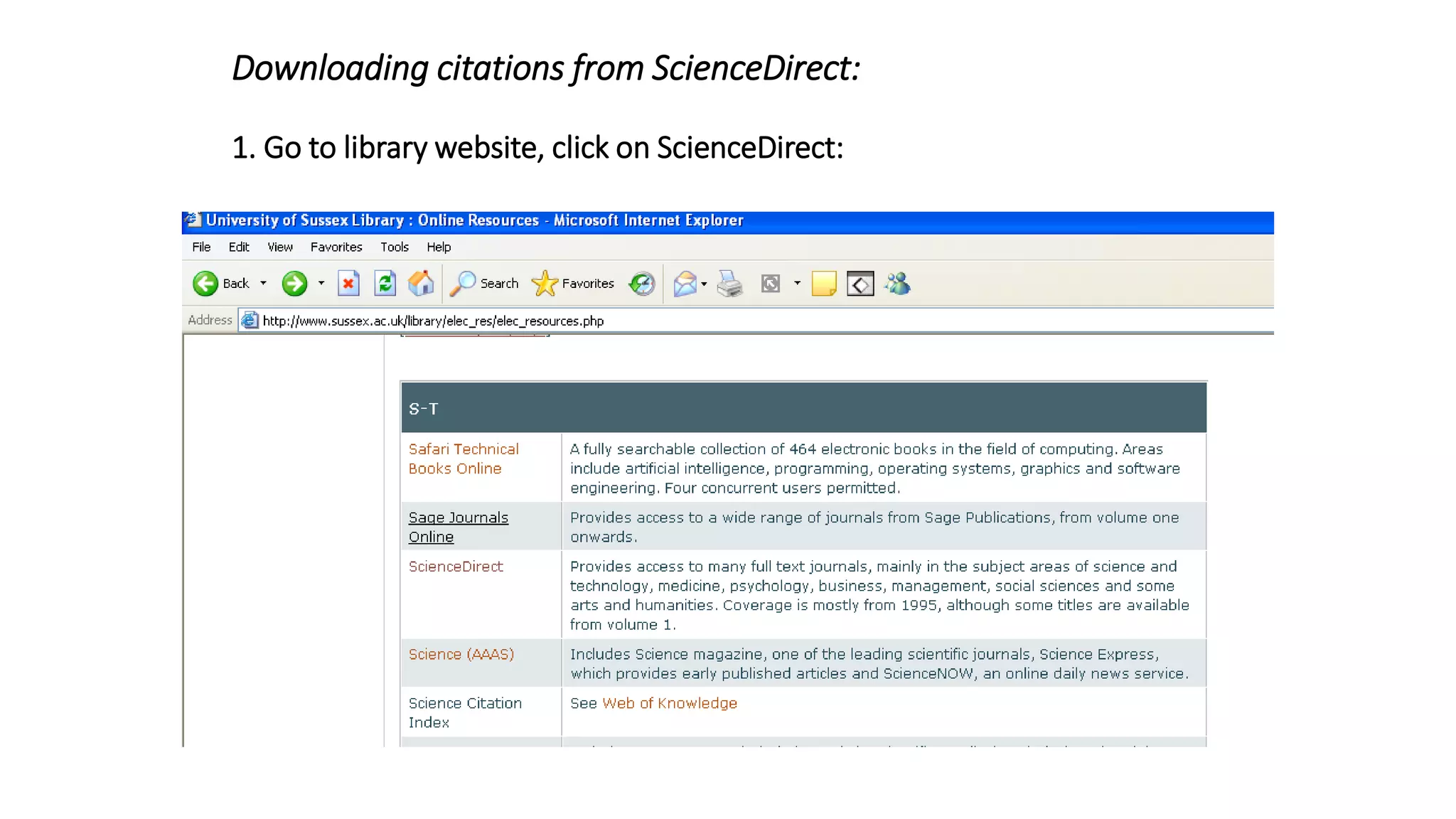The width and height of the screenshot is (1456, 819).
Task: Go to the Home page icon
Action: click(421, 284)
